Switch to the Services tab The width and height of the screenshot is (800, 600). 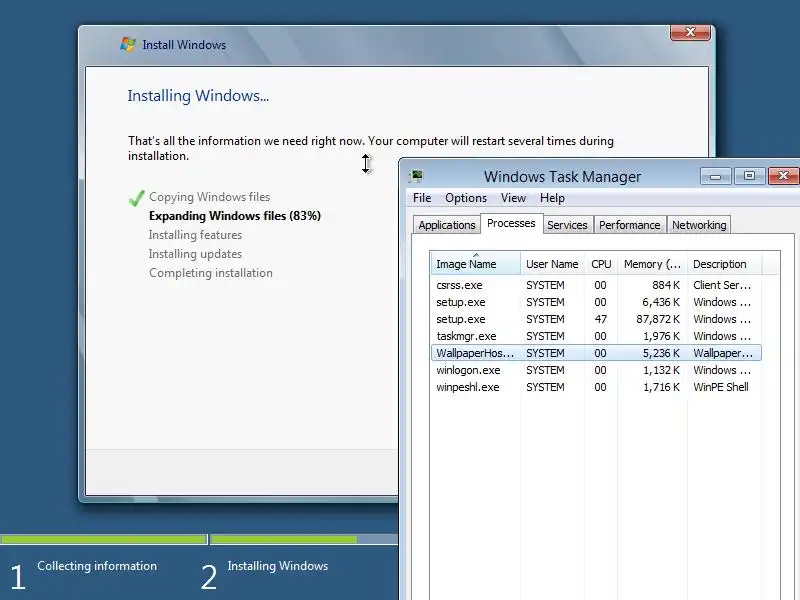(x=567, y=225)
